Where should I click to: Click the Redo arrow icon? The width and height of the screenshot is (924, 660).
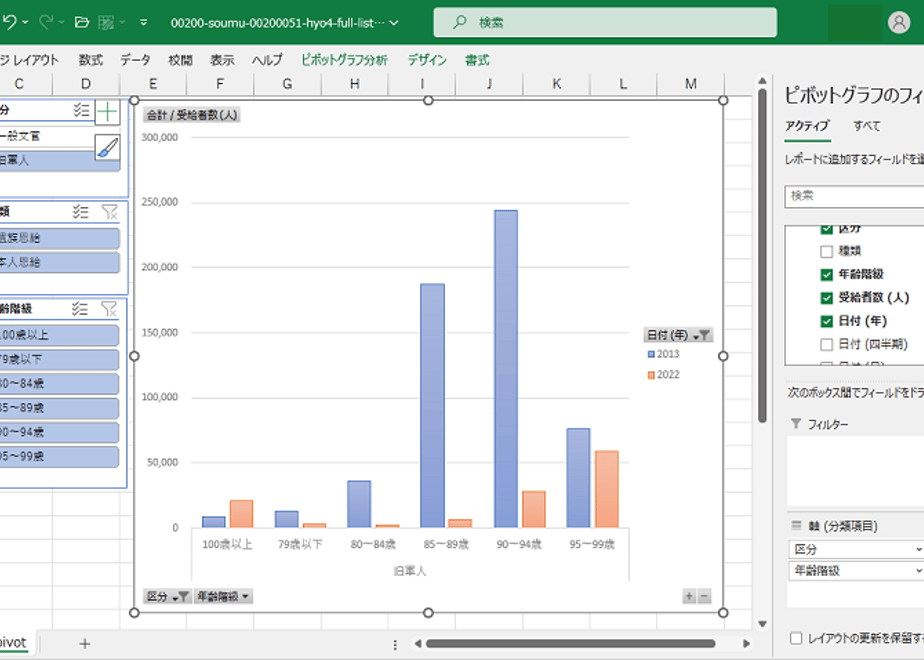pos(46,23)
